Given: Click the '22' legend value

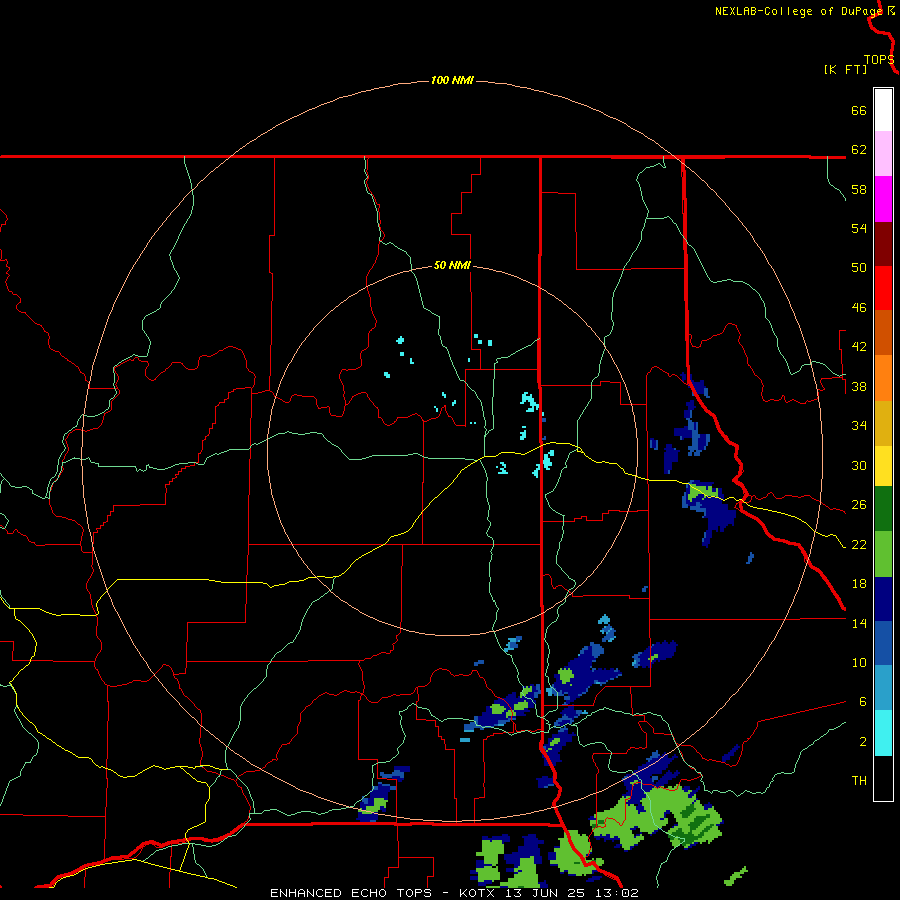Looking at the screenshot, I should (859, 545).
